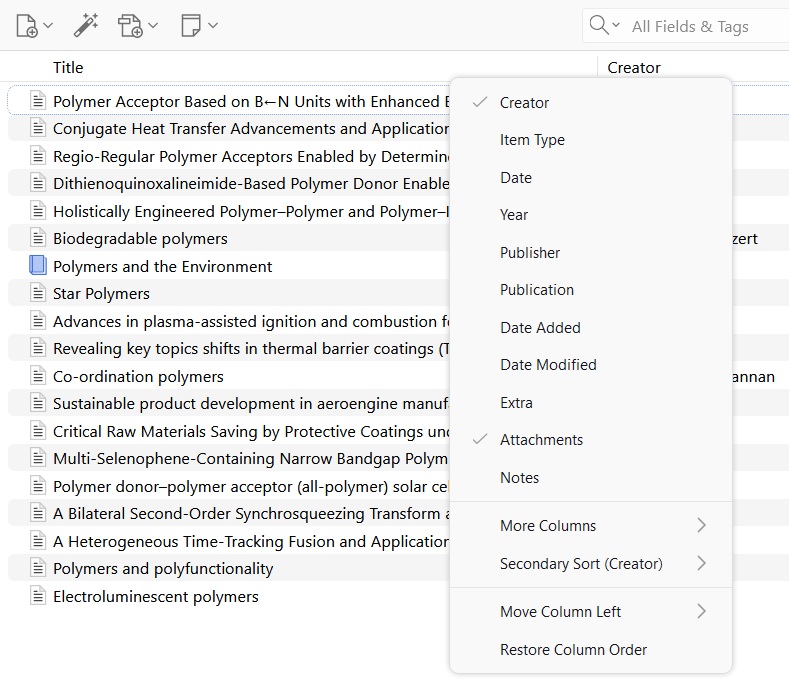Viewport: 789px width, 694px height.
Task: Click the Creator column header
Action: point(634,68)
